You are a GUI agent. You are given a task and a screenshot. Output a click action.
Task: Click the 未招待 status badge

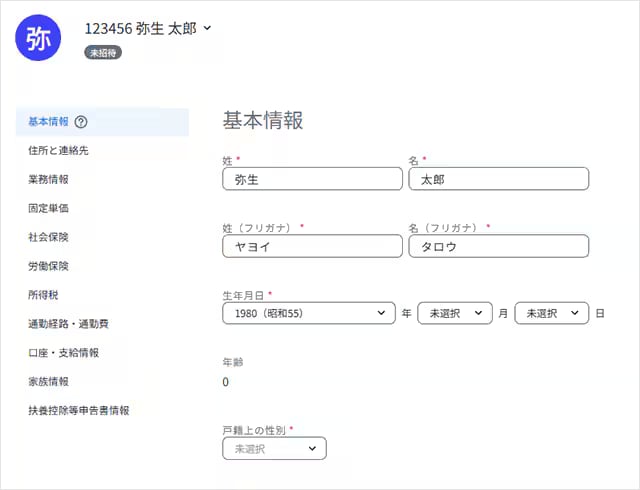pyautogui.click(x=103, y=52)
